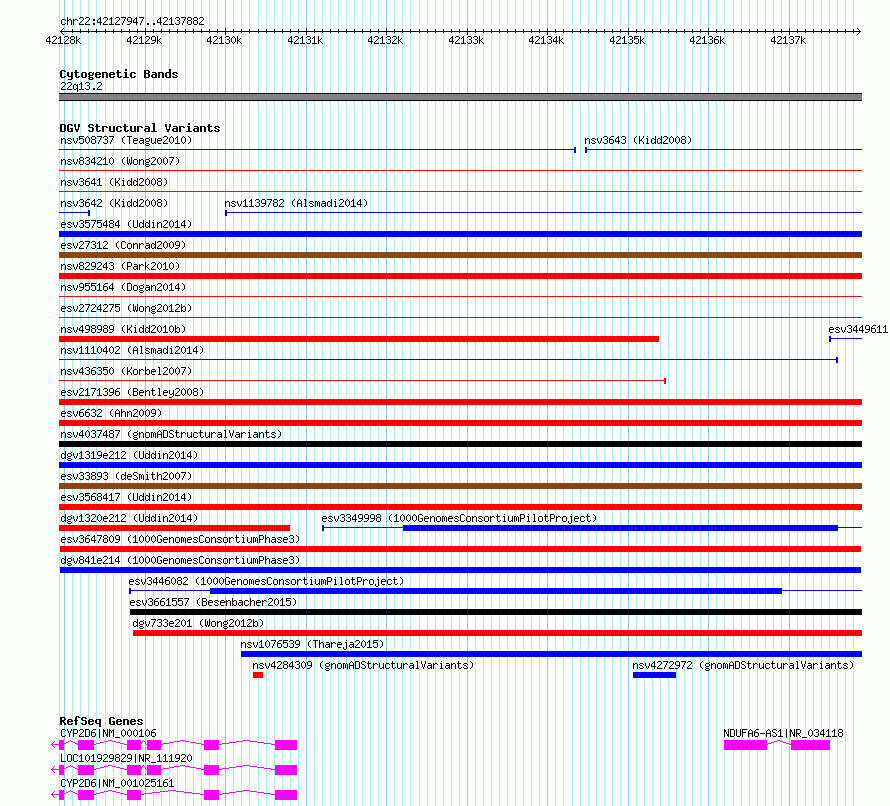890x806 pixels.
Task: Click the dgv733e201 (Wong2012b) label
Action: (198, 623)
